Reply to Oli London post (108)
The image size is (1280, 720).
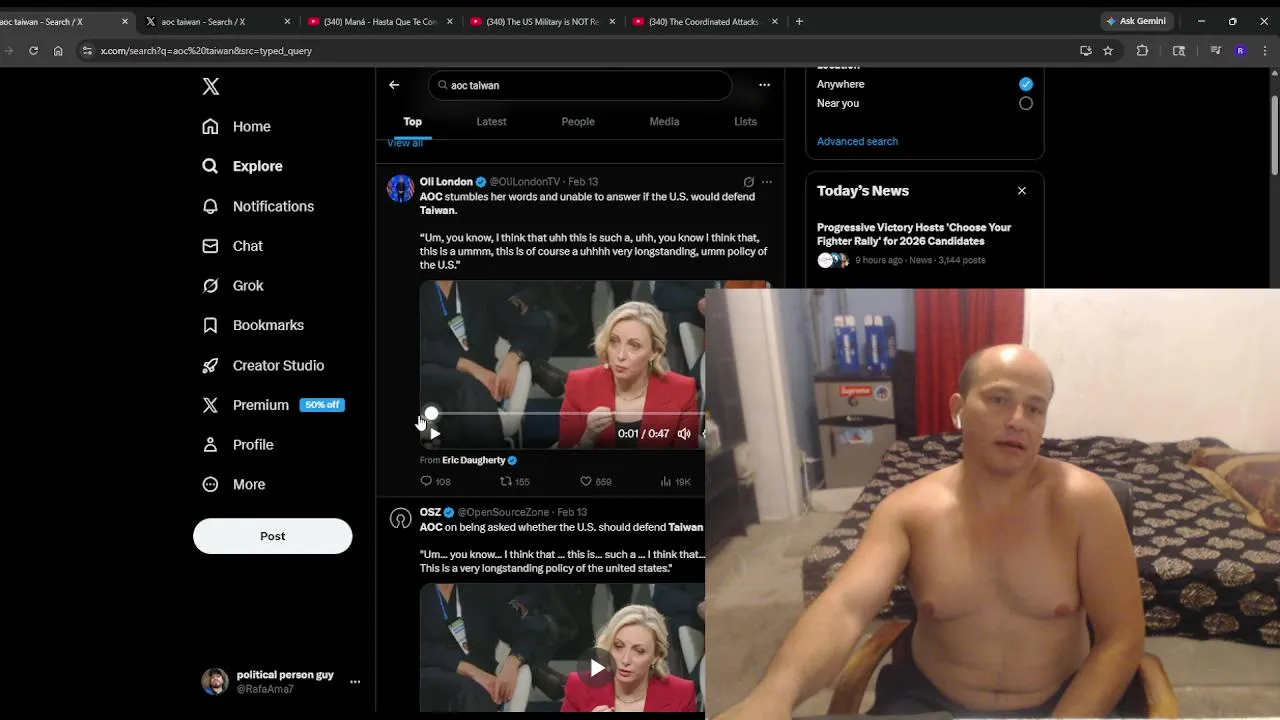(435, 481)
